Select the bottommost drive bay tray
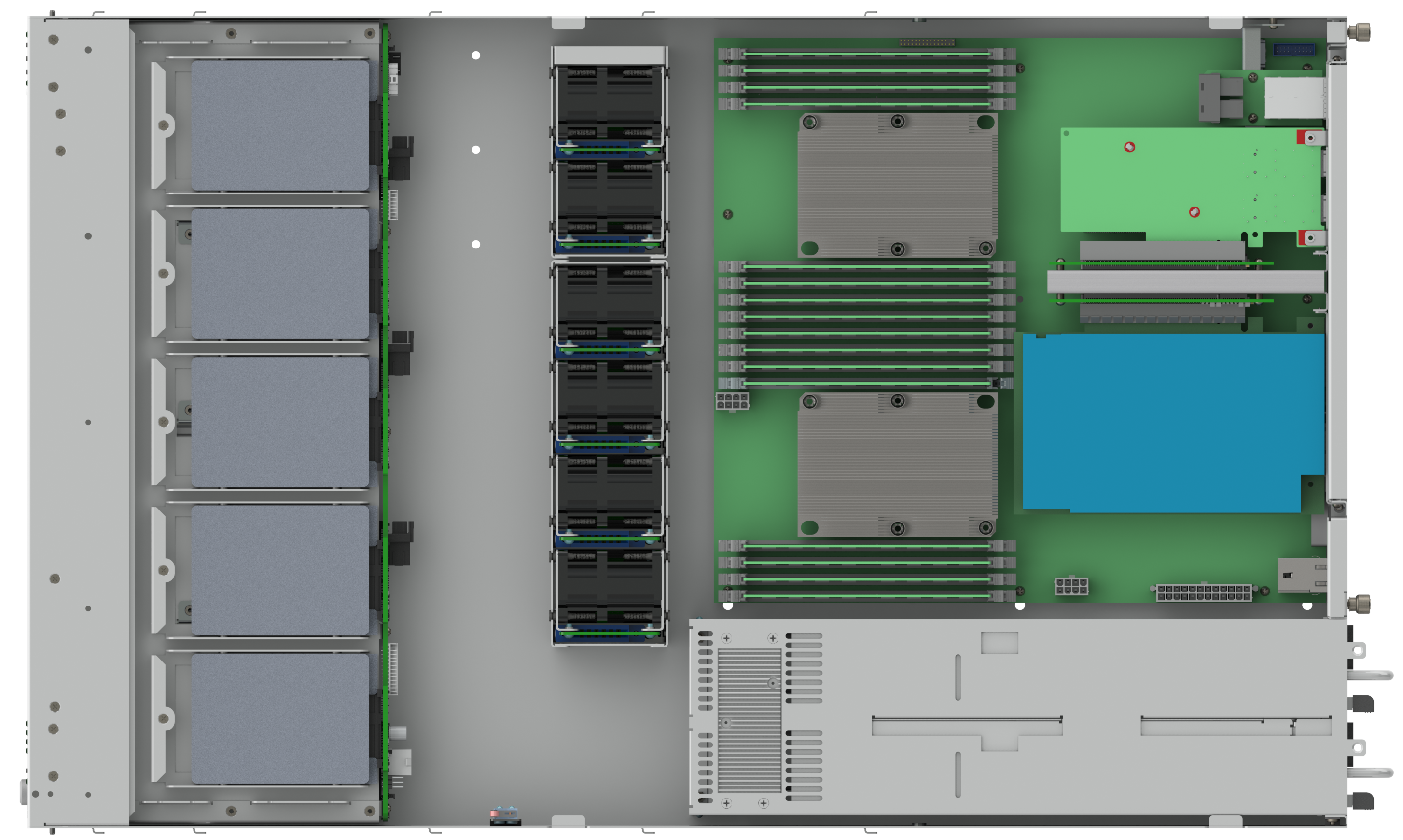The width and height of the screenshot is (1403, 840). coord(280,718)
